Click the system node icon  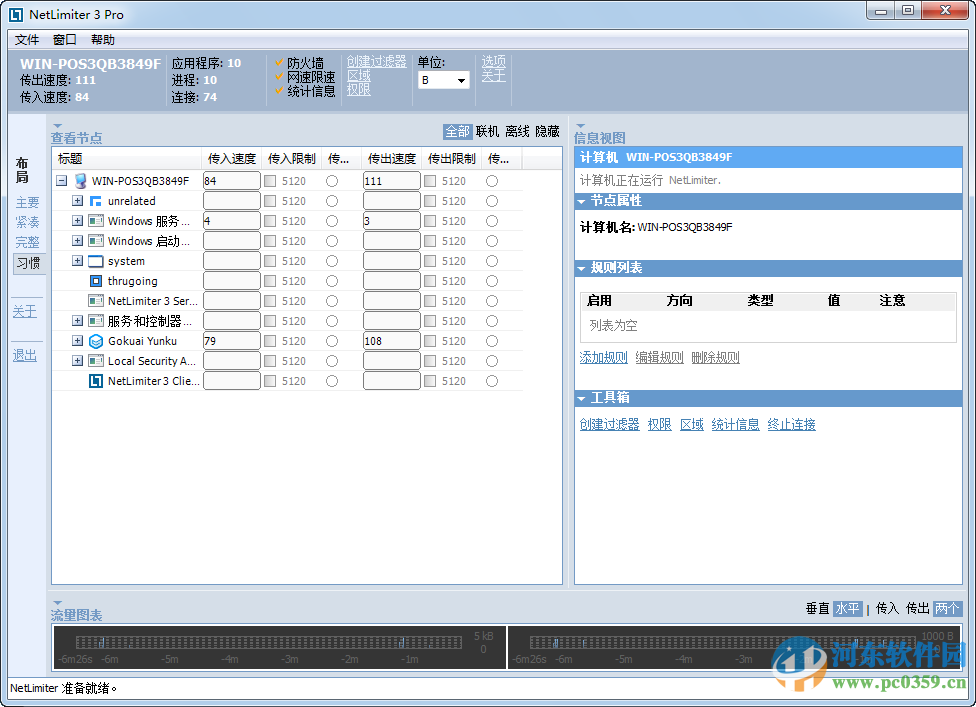(96, 260)
